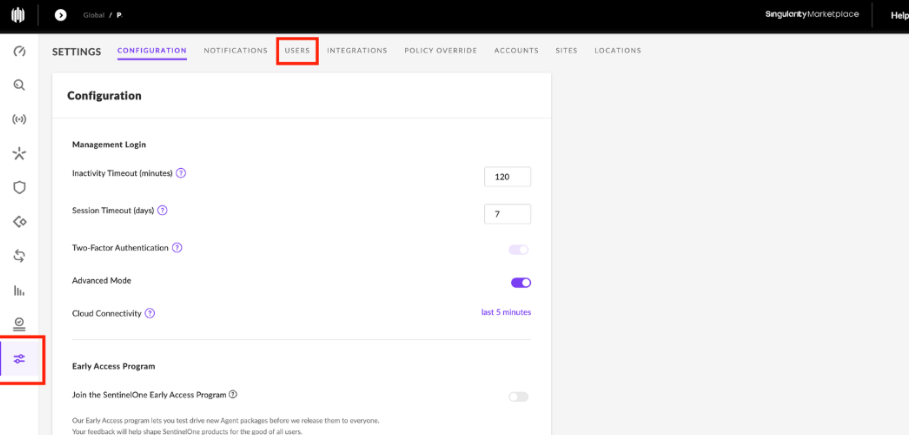This screenshot has width=909, height=435.
Task: Open the Help menu
Action: click(900, 16)
